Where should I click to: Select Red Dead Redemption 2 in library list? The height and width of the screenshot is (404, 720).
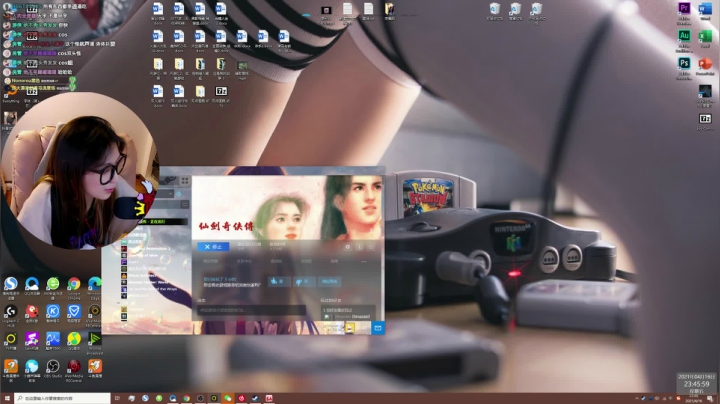click(x=146, y=248)
